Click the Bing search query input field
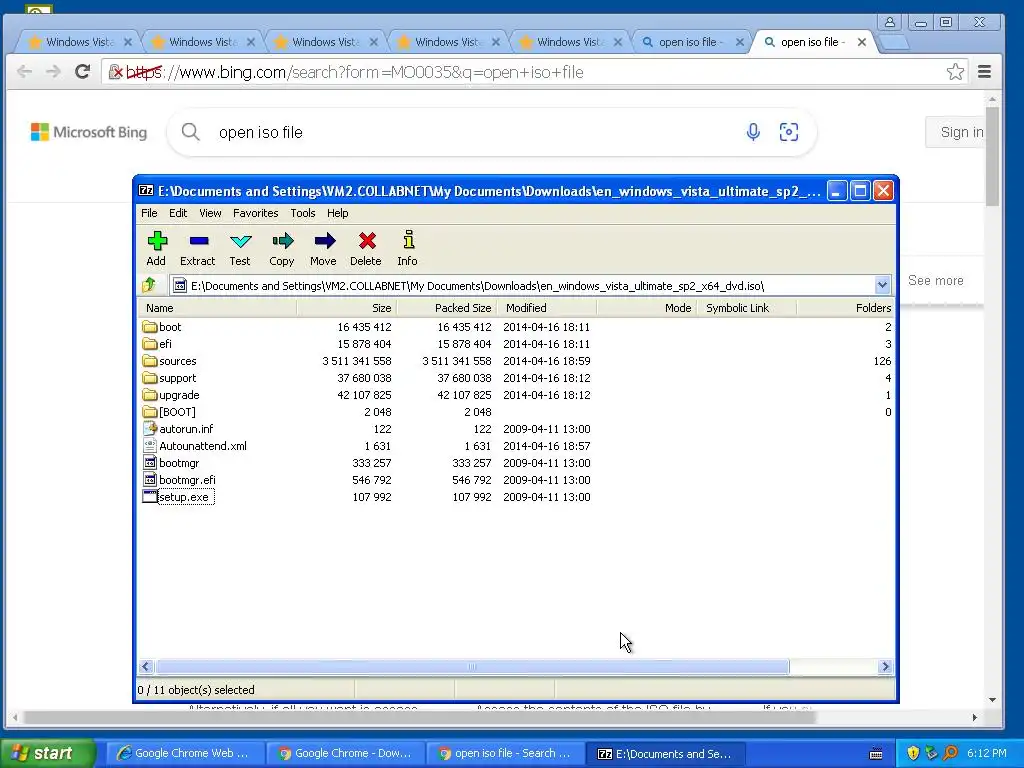 [475, 132]
